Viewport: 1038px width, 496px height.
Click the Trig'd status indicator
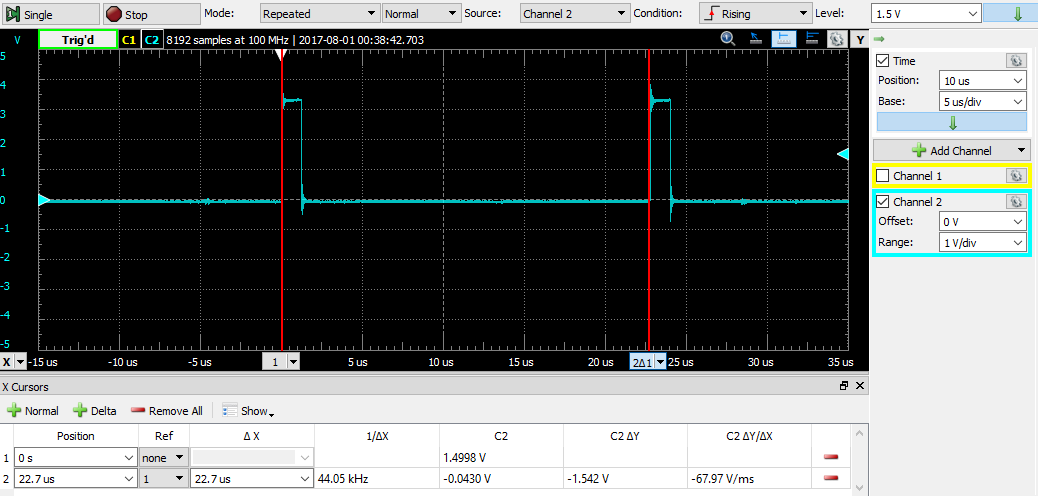(78, 40)
